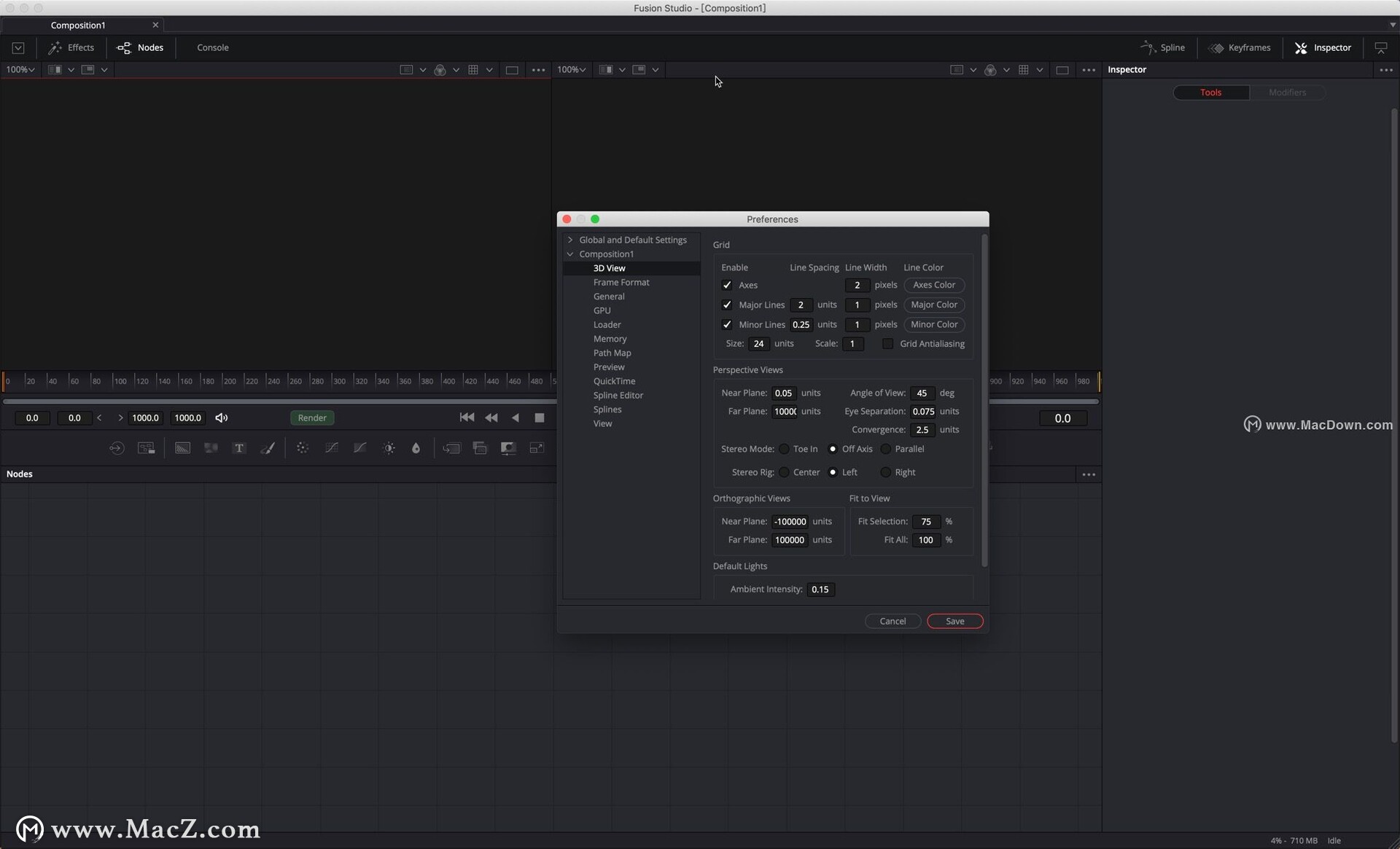This screenshot has height=849, width=1400.
Task: Open the Minor Color picker
Action: tap(934, 324)
